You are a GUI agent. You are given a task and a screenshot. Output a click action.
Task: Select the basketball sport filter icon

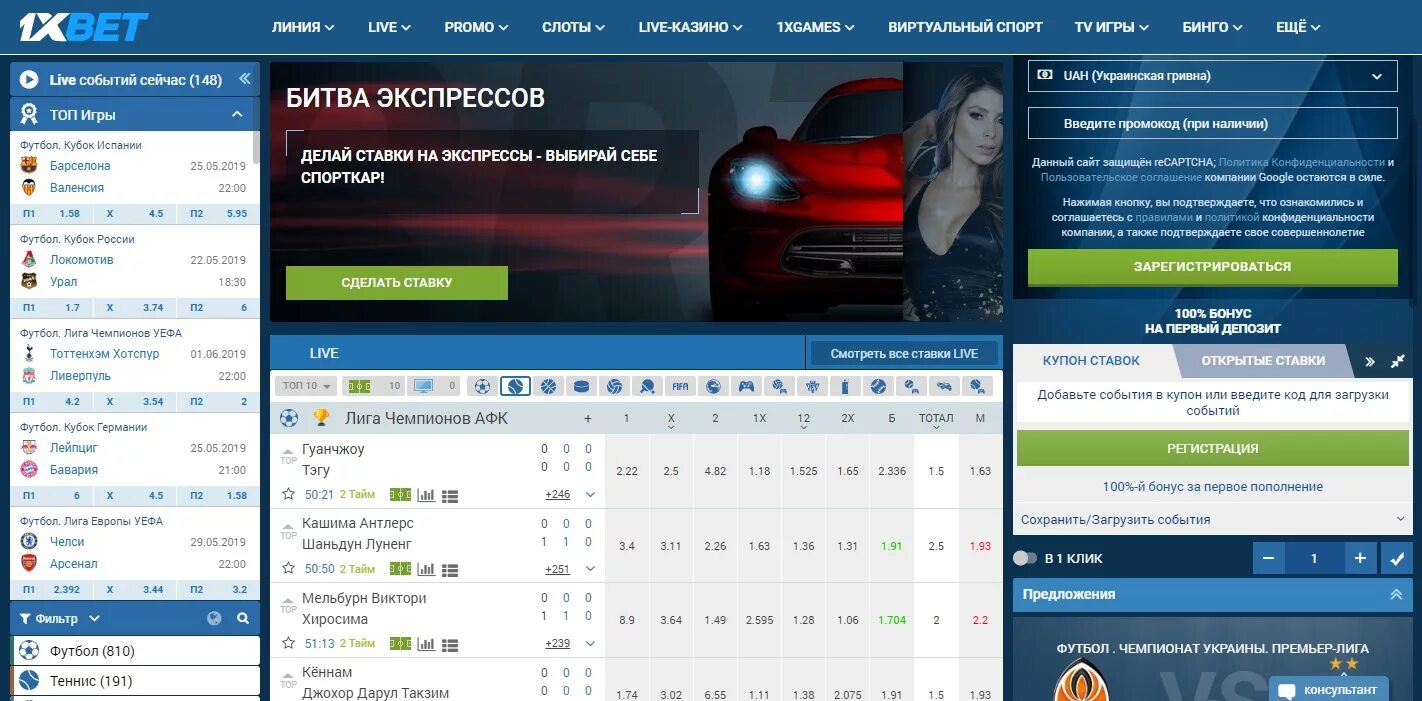point(548,386)
